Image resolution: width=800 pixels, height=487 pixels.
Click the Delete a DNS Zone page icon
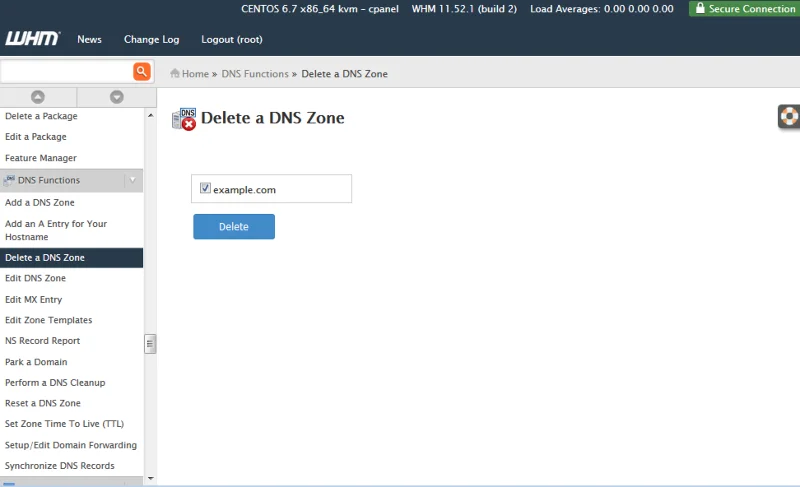tap(184, 119)
